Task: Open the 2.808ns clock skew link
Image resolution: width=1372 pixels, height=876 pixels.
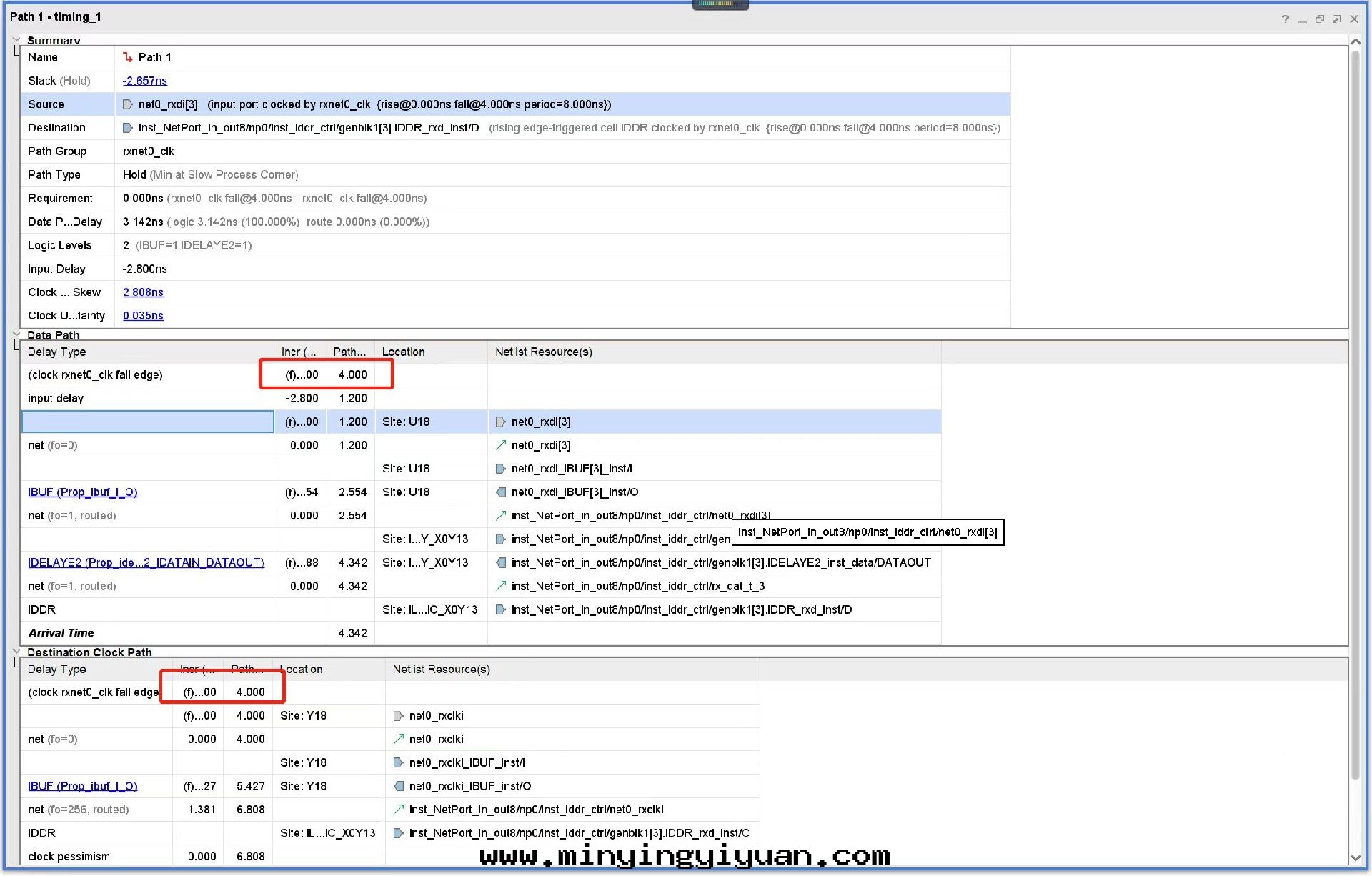Action: point(143,292)
